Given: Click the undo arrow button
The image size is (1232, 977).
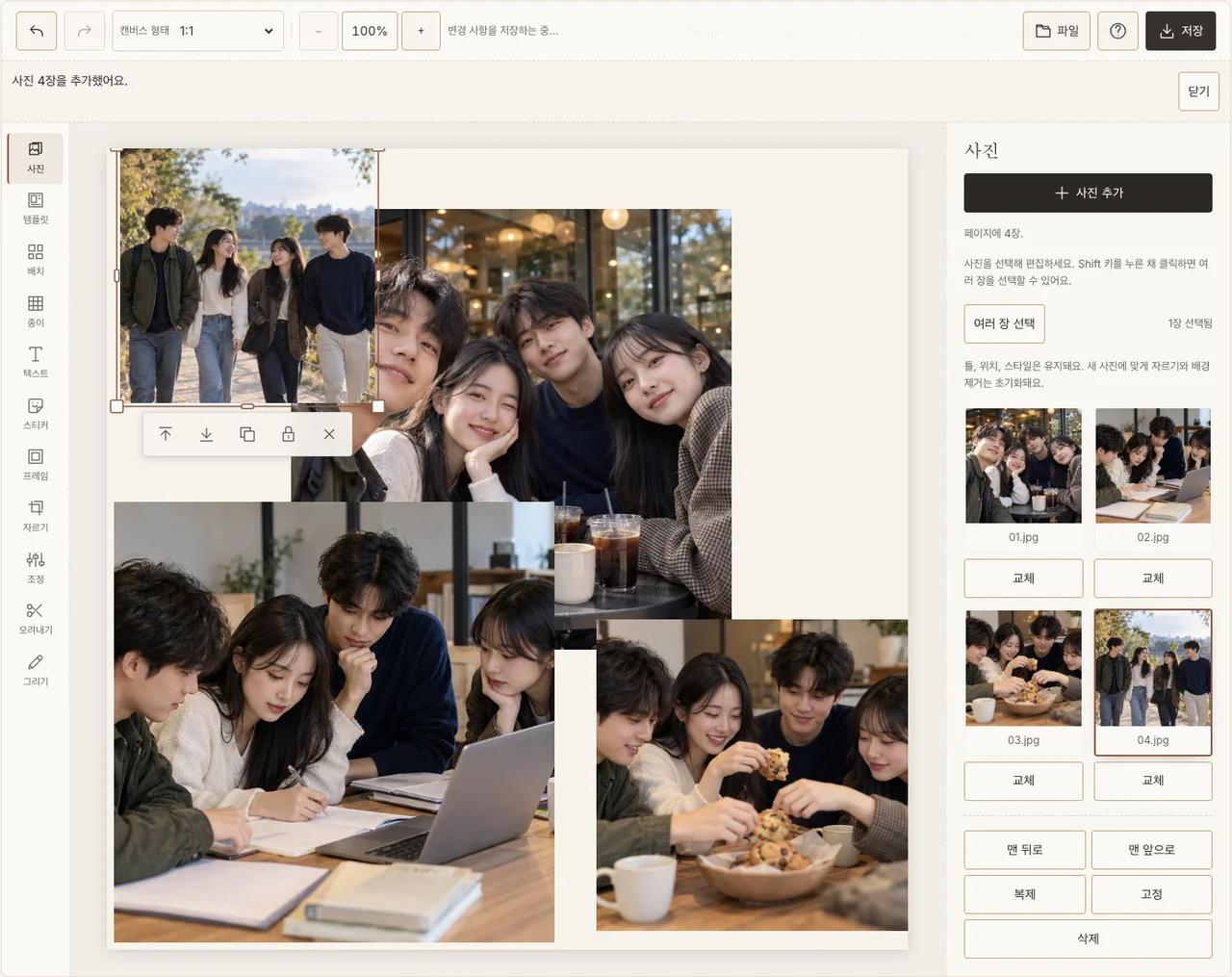Looking at the screenshot, I should tap(37, 31).
